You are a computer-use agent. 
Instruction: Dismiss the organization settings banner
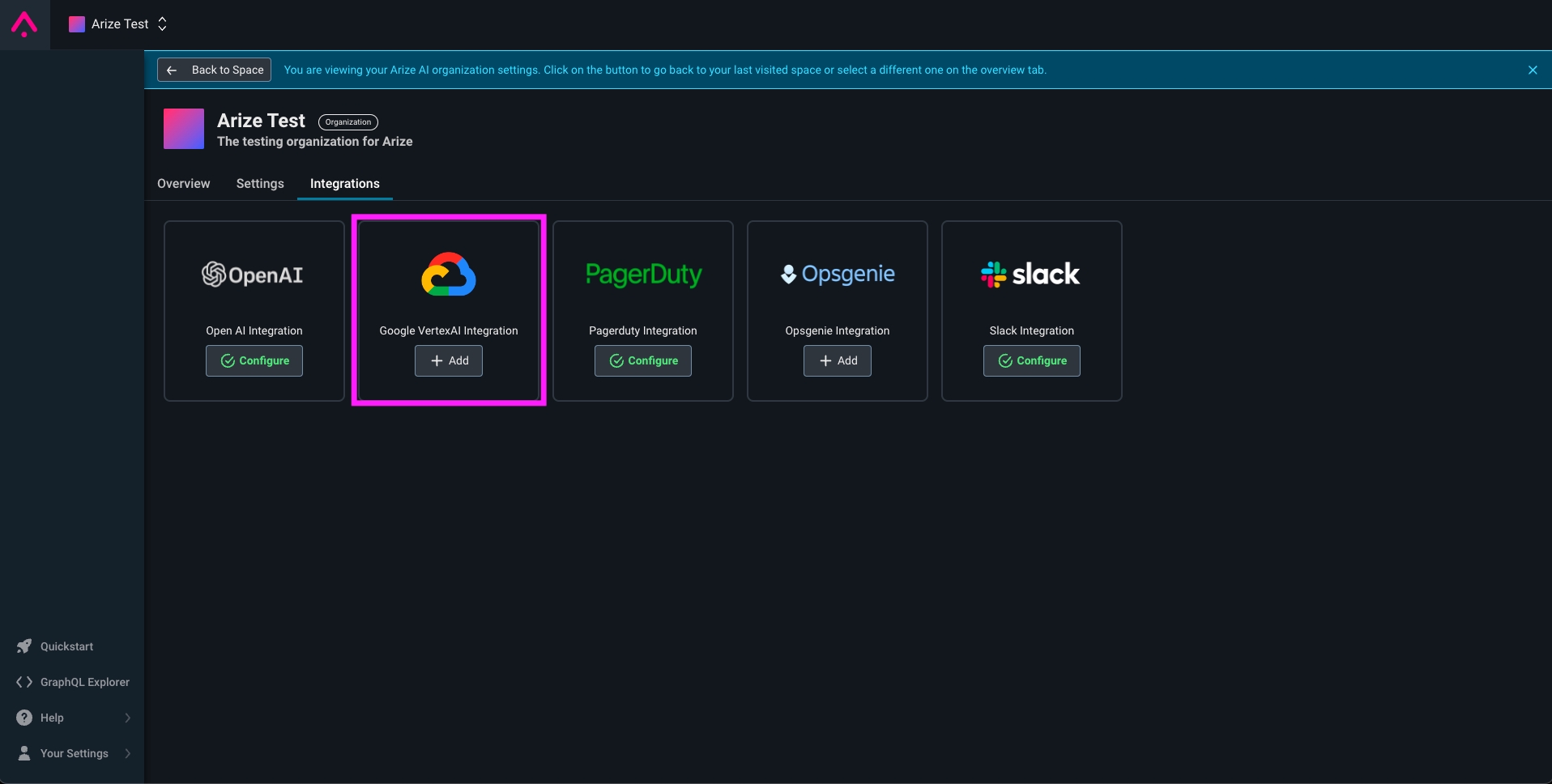click(x=1533, y=70)
